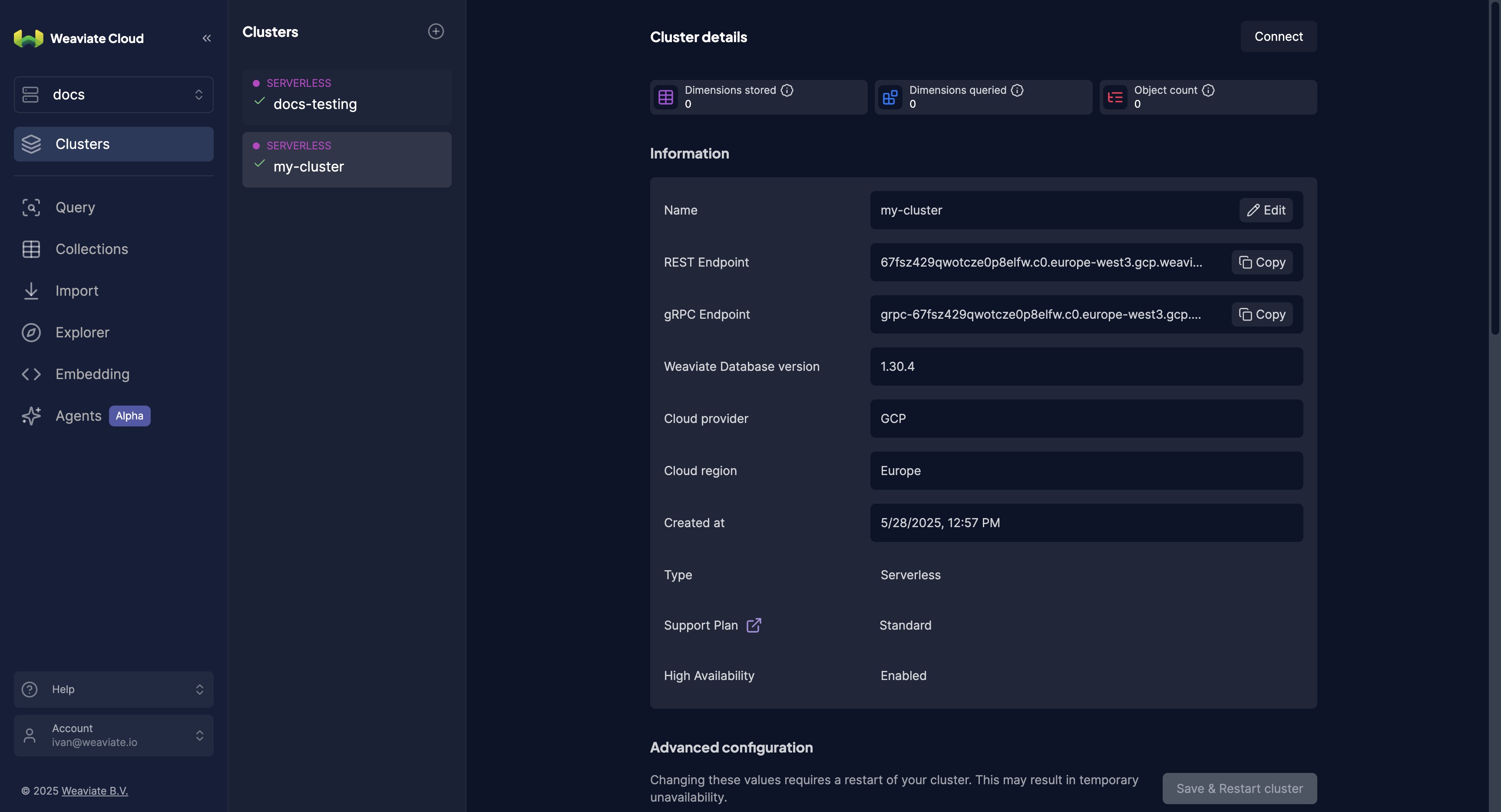The height and width of the screenshot is (812, 1501).
Task: Click the Clusters layers icon in sidebar
Action: [x=31, y=144]
